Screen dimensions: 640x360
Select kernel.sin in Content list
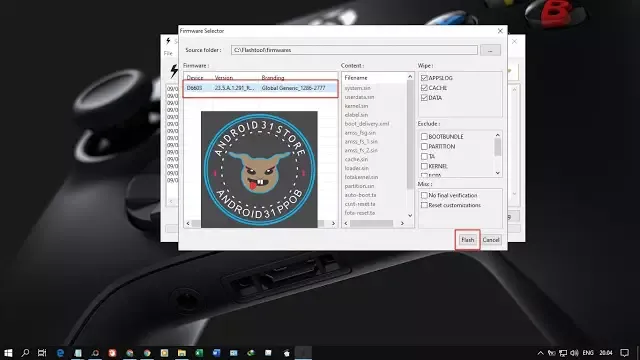[x=356, y=106]
